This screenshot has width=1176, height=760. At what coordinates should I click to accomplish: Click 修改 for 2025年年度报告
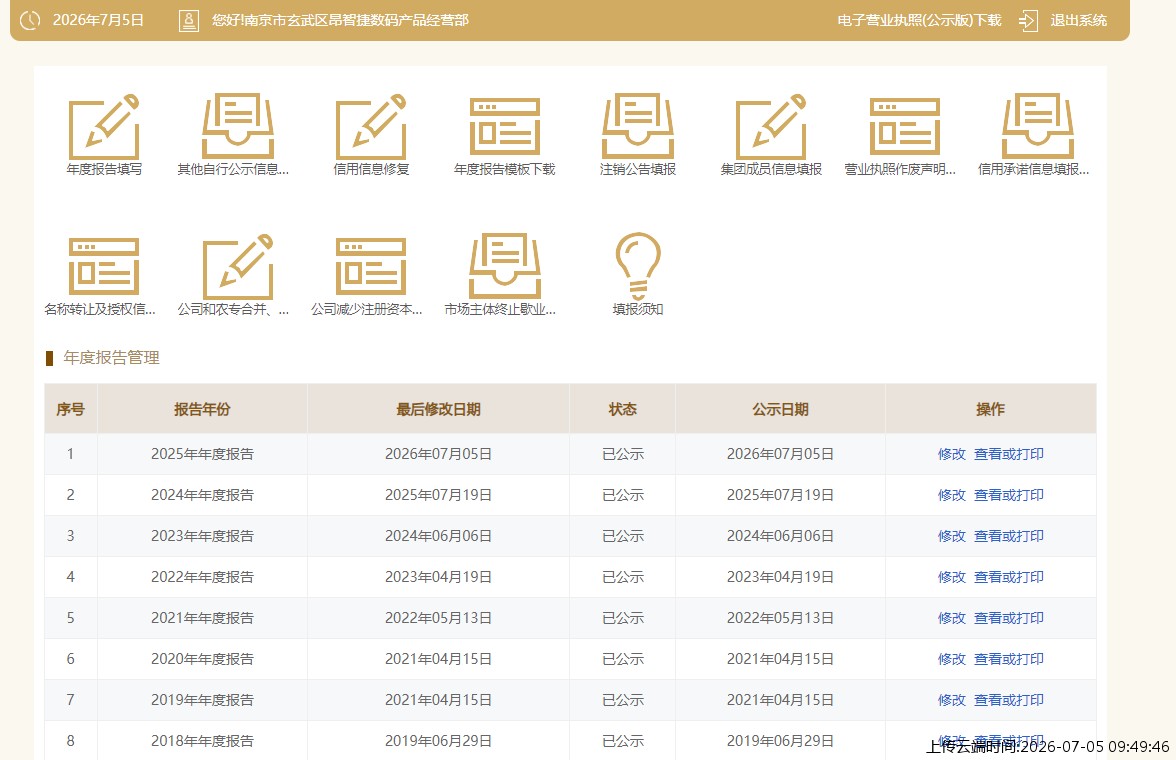tap(951, 454)
